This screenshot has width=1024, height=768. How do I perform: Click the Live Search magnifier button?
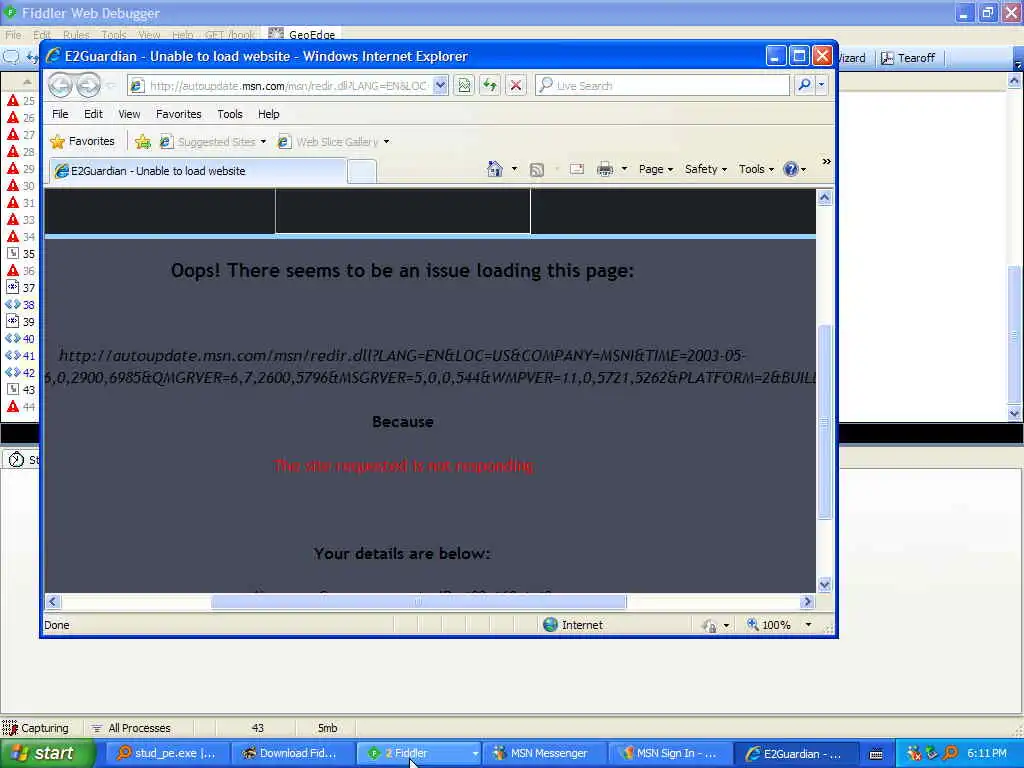805,85
